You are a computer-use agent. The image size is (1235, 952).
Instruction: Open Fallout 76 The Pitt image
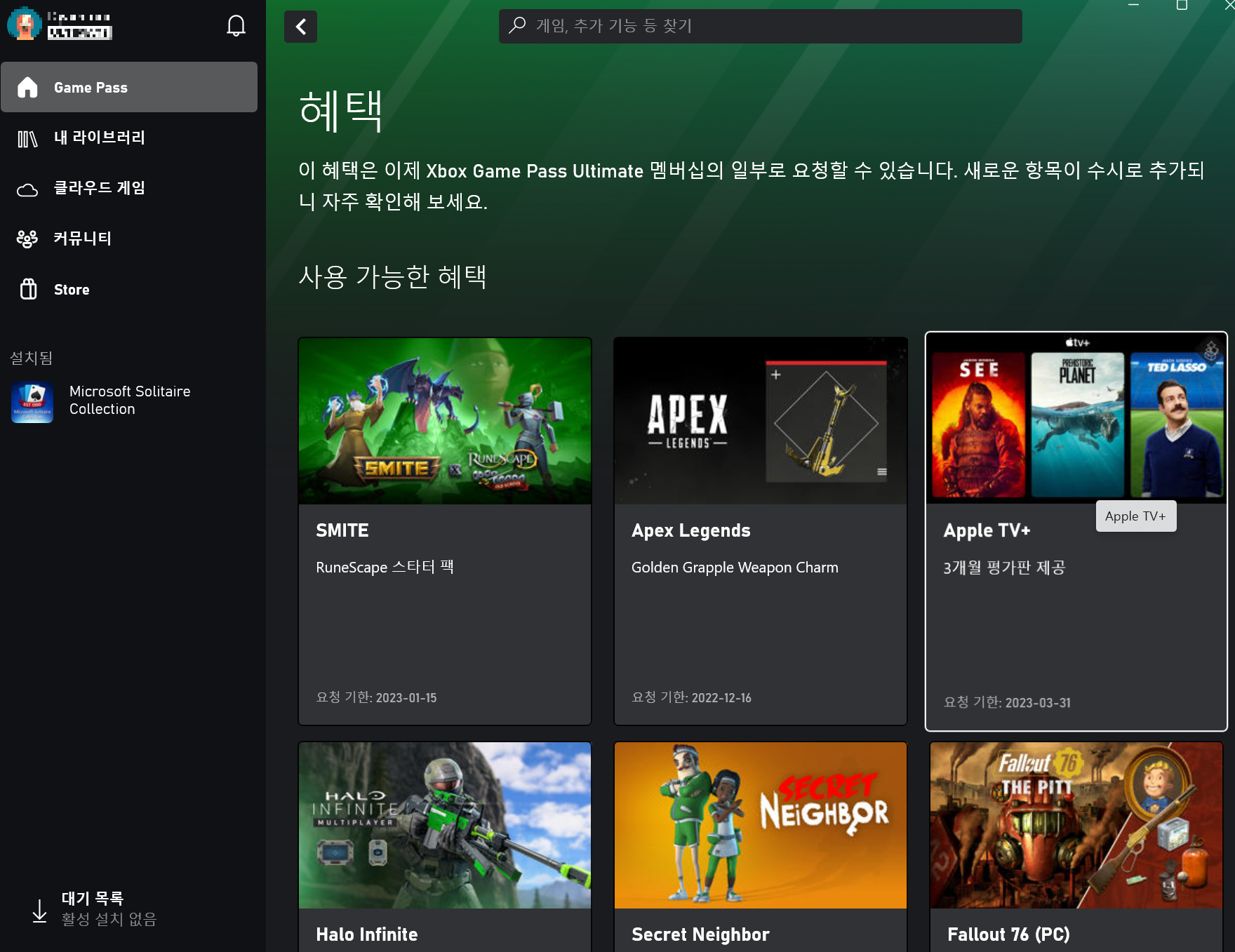point(1076,826)
